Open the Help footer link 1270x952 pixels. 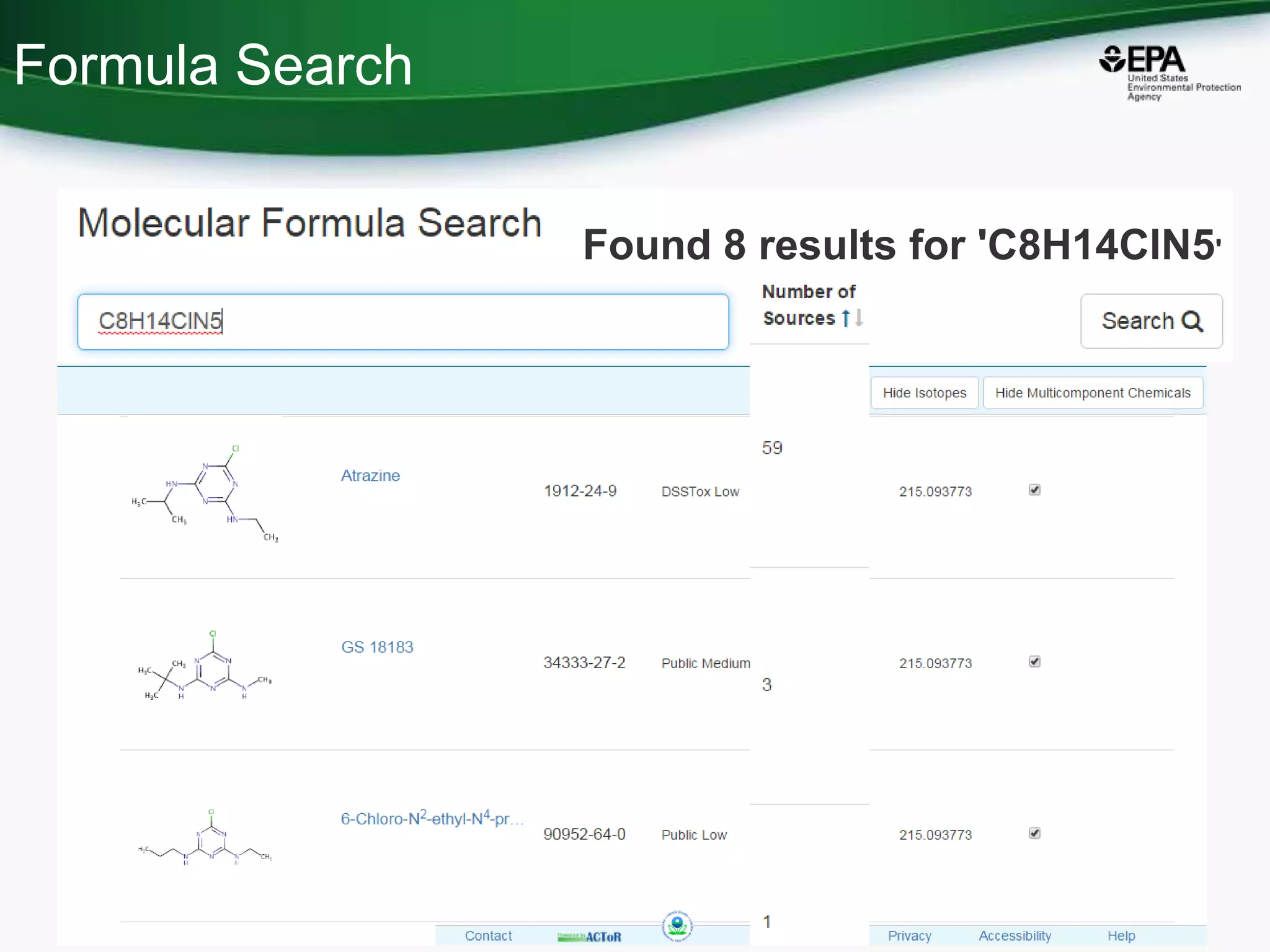pos(1121,936)
